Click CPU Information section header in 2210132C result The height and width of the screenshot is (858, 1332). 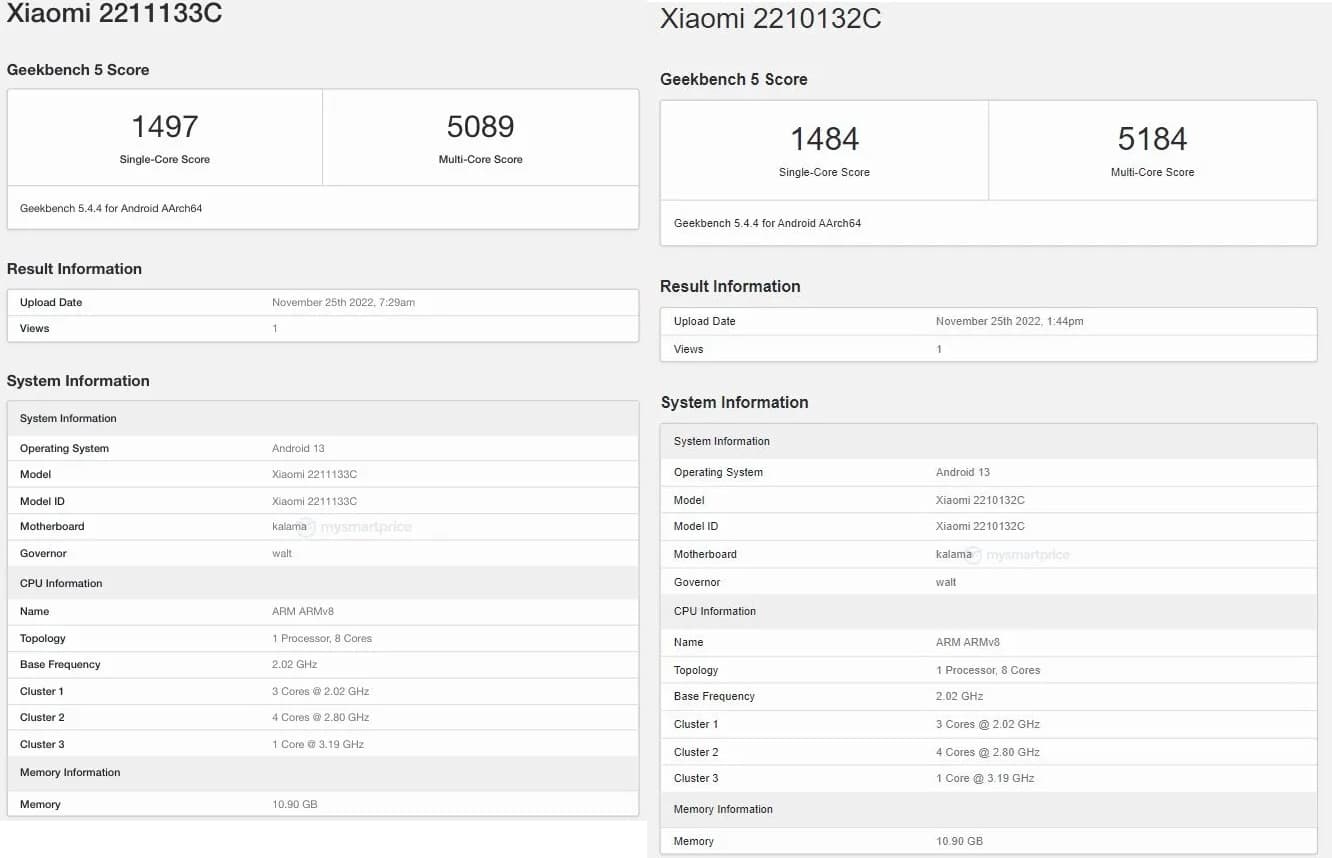(x=988, y=611)
